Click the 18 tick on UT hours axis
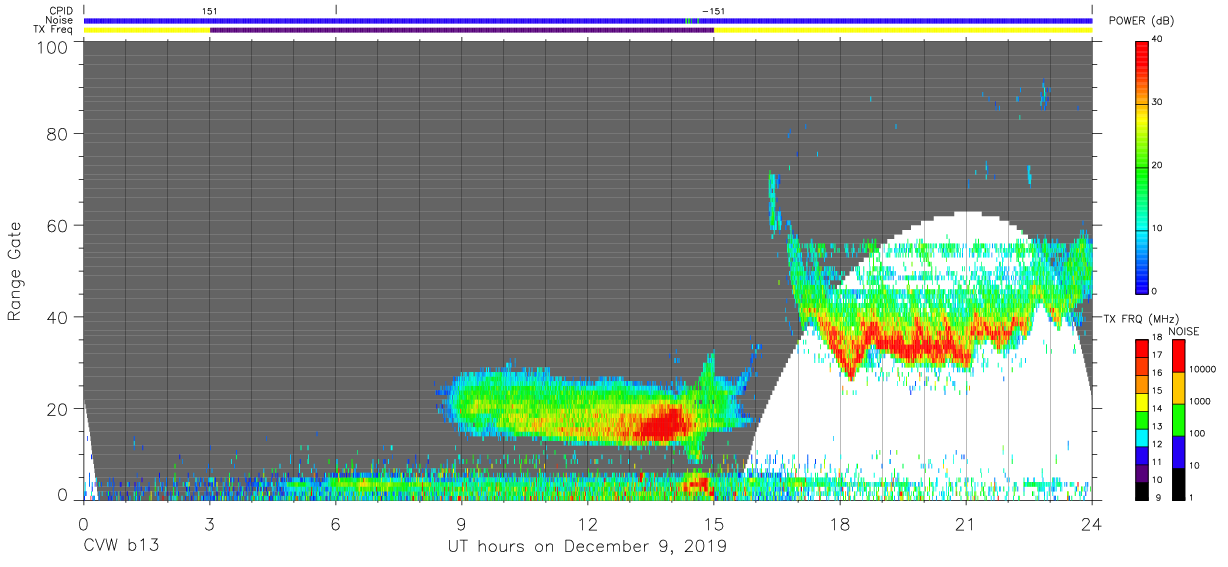The height and width of the screenshot is (567, 1228). coord(840,522)
